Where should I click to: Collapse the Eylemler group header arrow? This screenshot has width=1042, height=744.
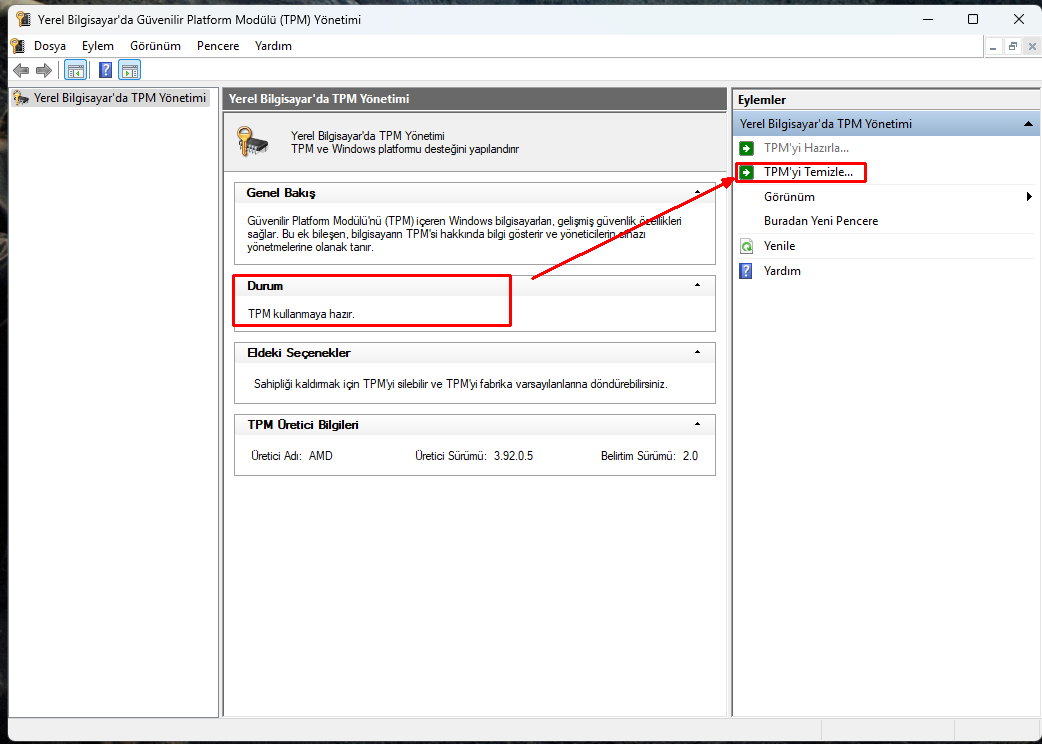(1028, 124)
